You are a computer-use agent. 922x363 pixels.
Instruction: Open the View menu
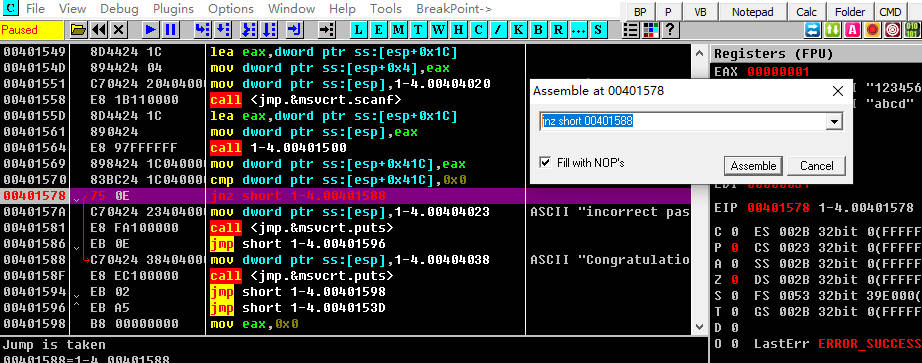(x=73, y=9)
